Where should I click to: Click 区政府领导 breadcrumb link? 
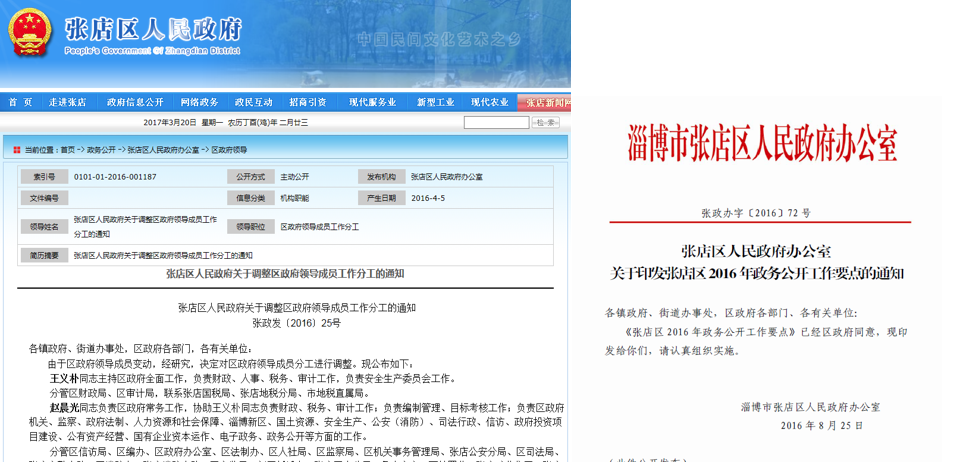tap(229, 149)
